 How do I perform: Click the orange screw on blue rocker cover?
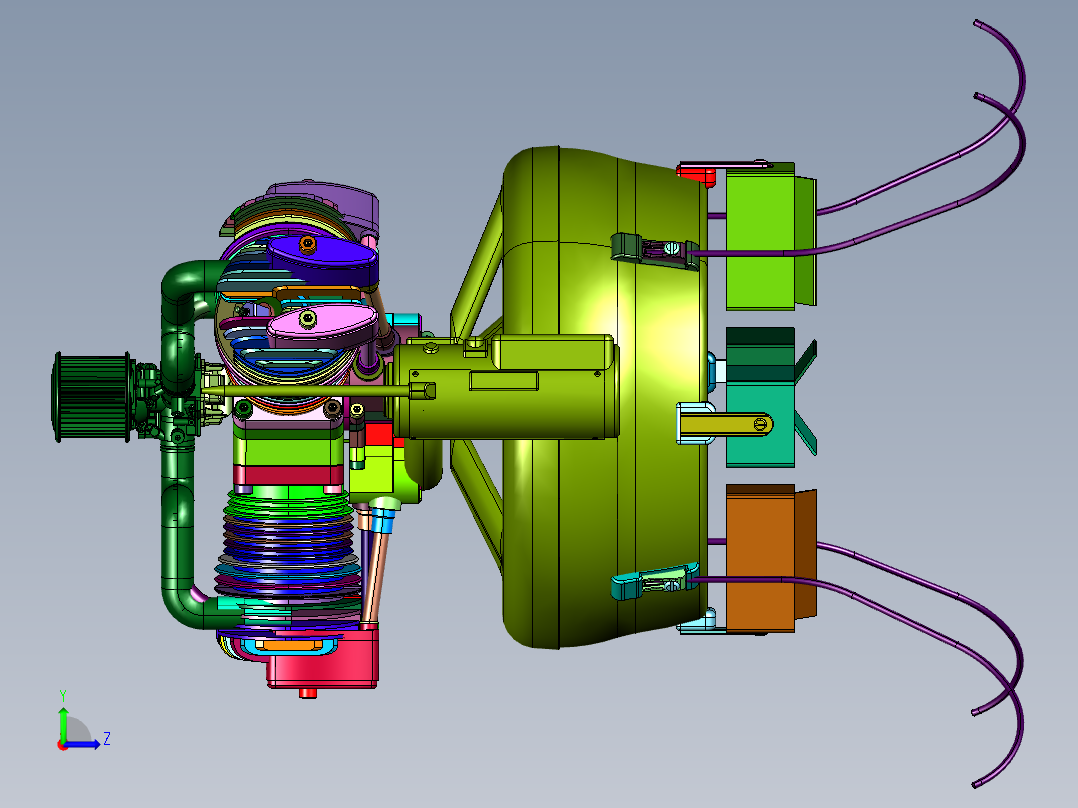click(307, 243)
